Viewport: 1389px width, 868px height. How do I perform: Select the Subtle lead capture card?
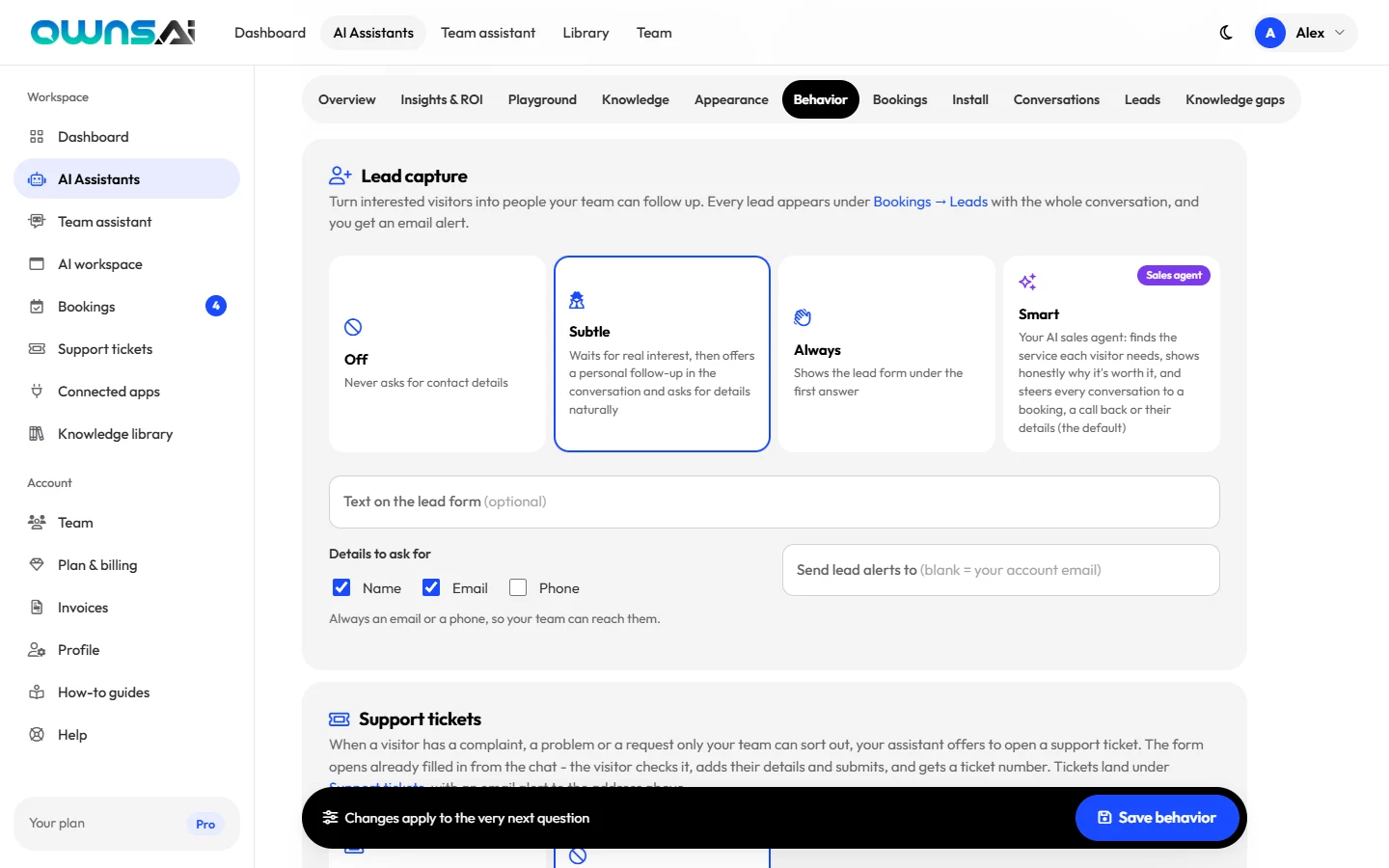(x=662, y=354)
